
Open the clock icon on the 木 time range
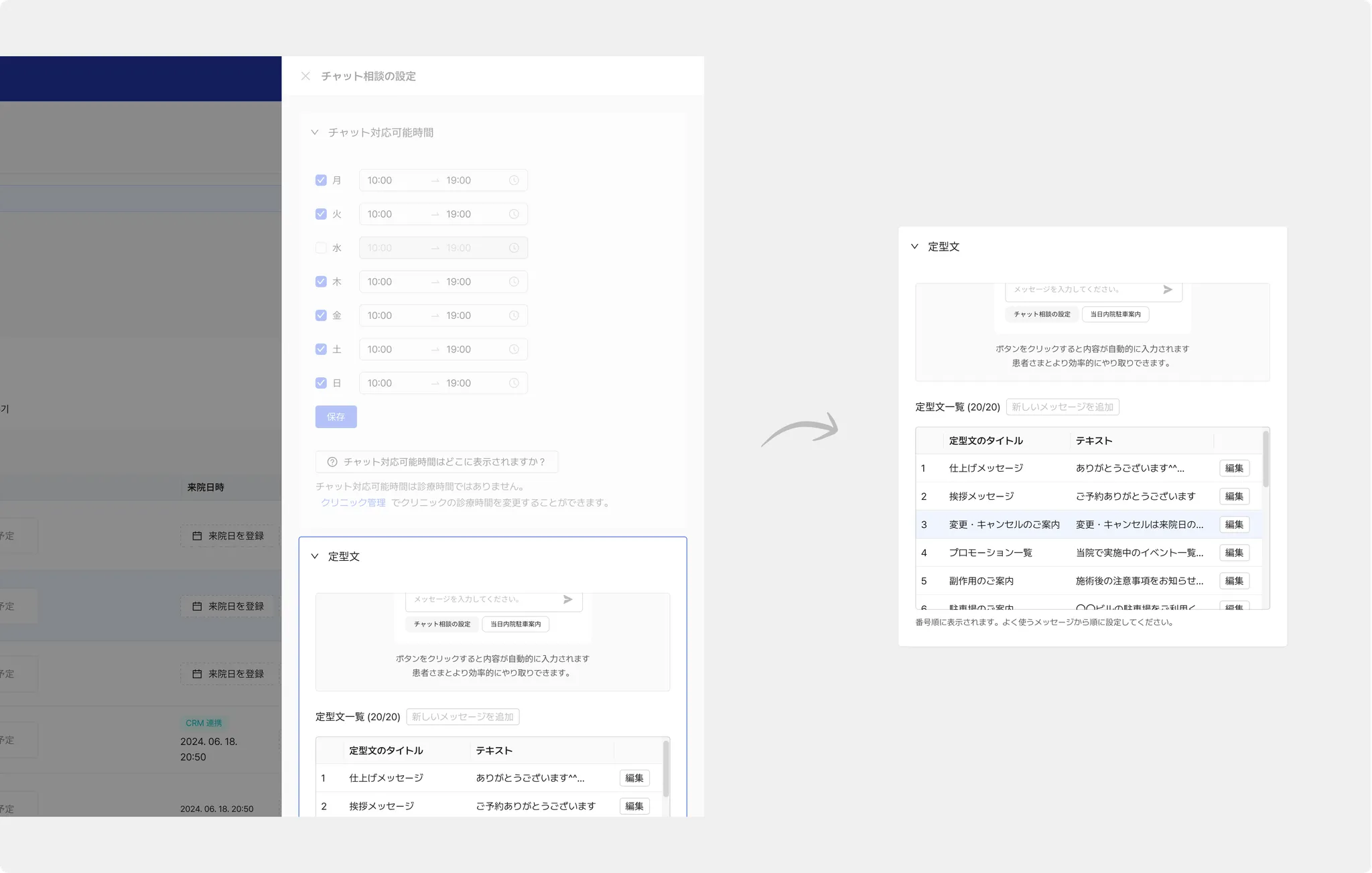point(514,282)
